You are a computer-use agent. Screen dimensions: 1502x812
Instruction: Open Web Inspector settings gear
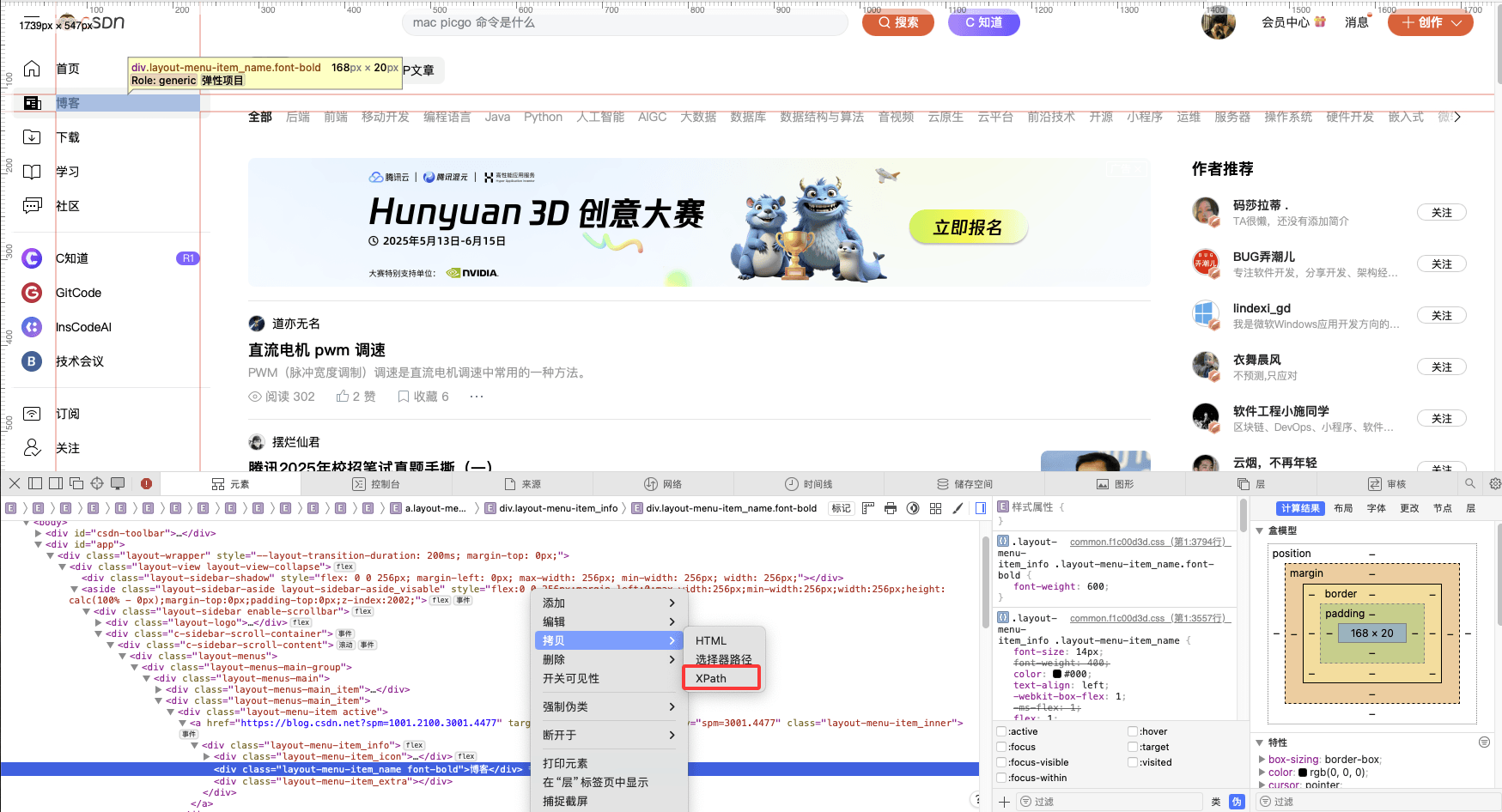pyautogui.click(x=1494, y=484)
